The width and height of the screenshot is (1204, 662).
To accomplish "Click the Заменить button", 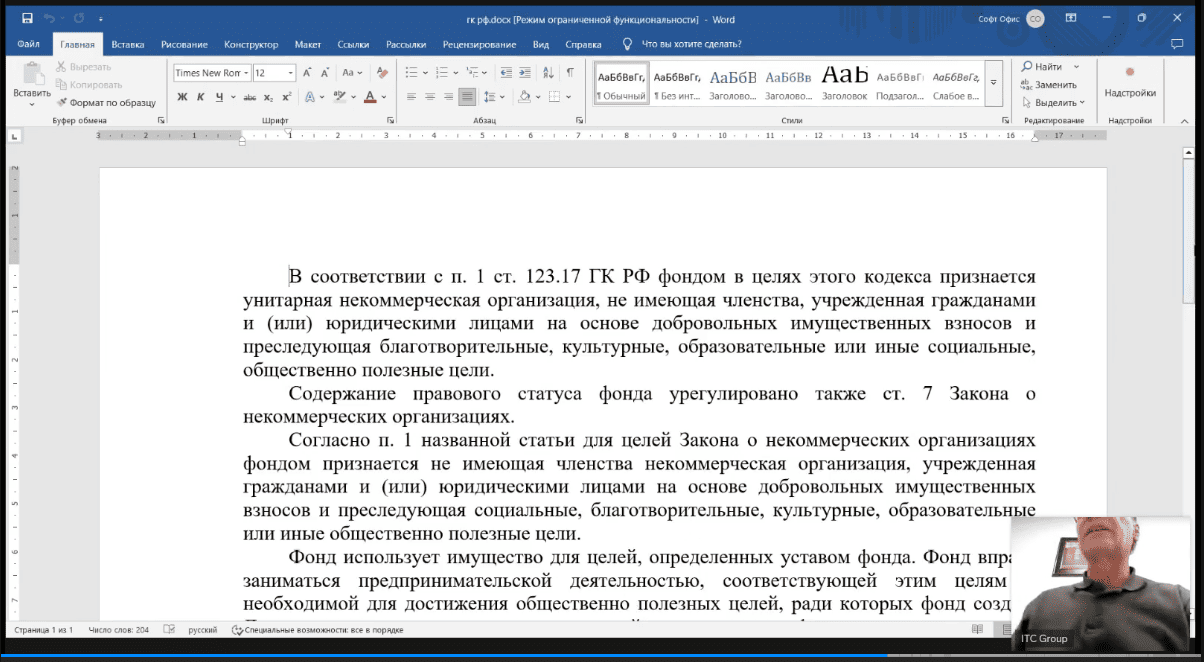I will coord(1049,84).
